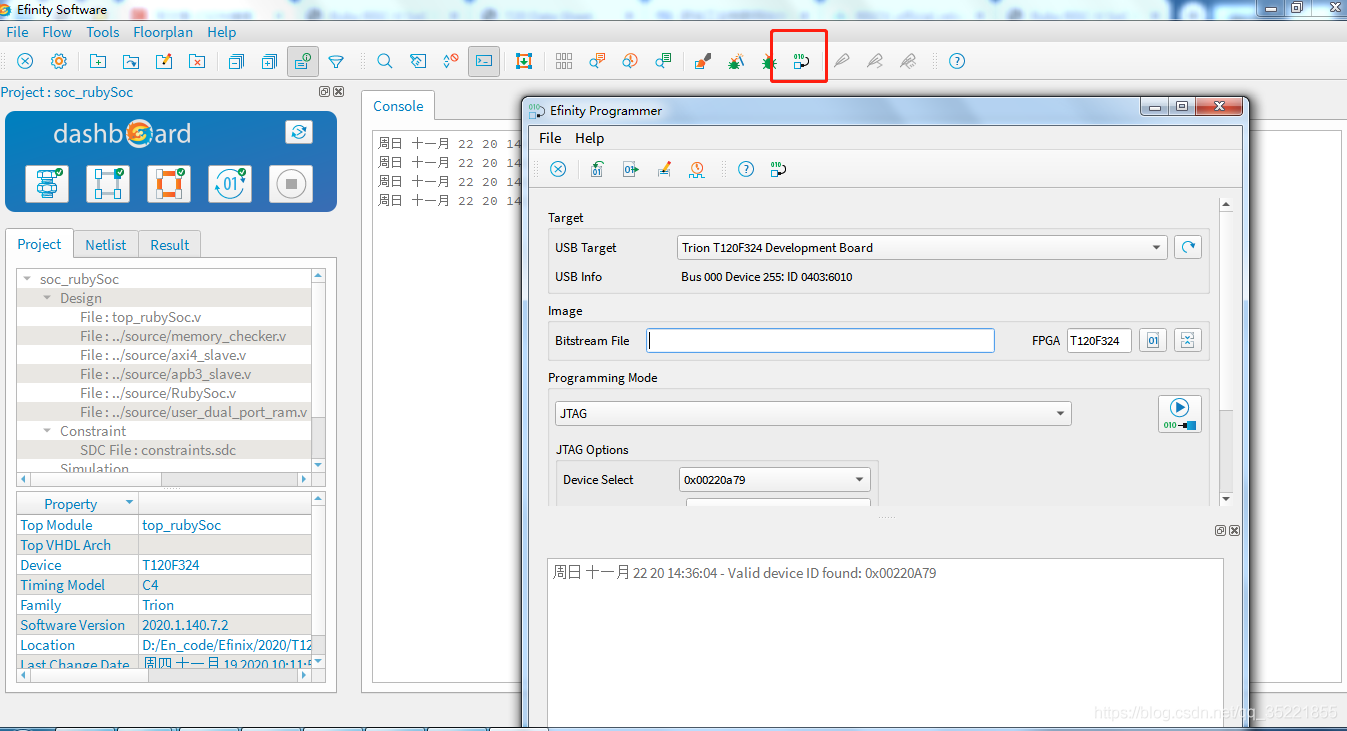Click Exit icon in Programmer toolbar
This screenshot has height=731, width=1347.
click(x=558, y=169)
